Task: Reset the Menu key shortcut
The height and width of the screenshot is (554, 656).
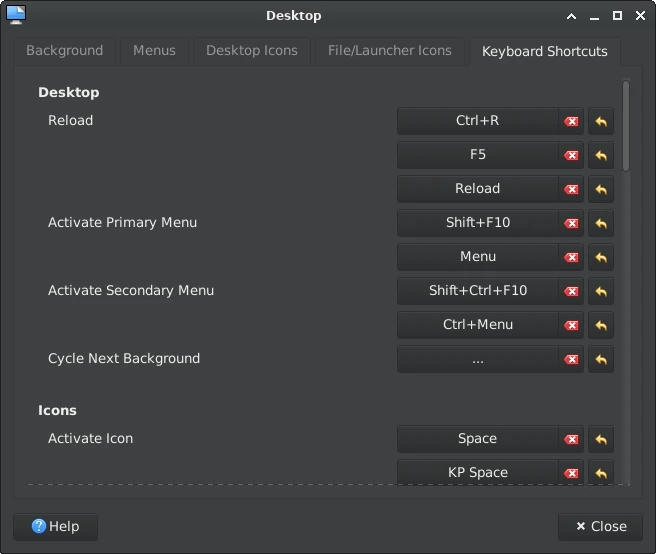Action: tap(601, 257)
